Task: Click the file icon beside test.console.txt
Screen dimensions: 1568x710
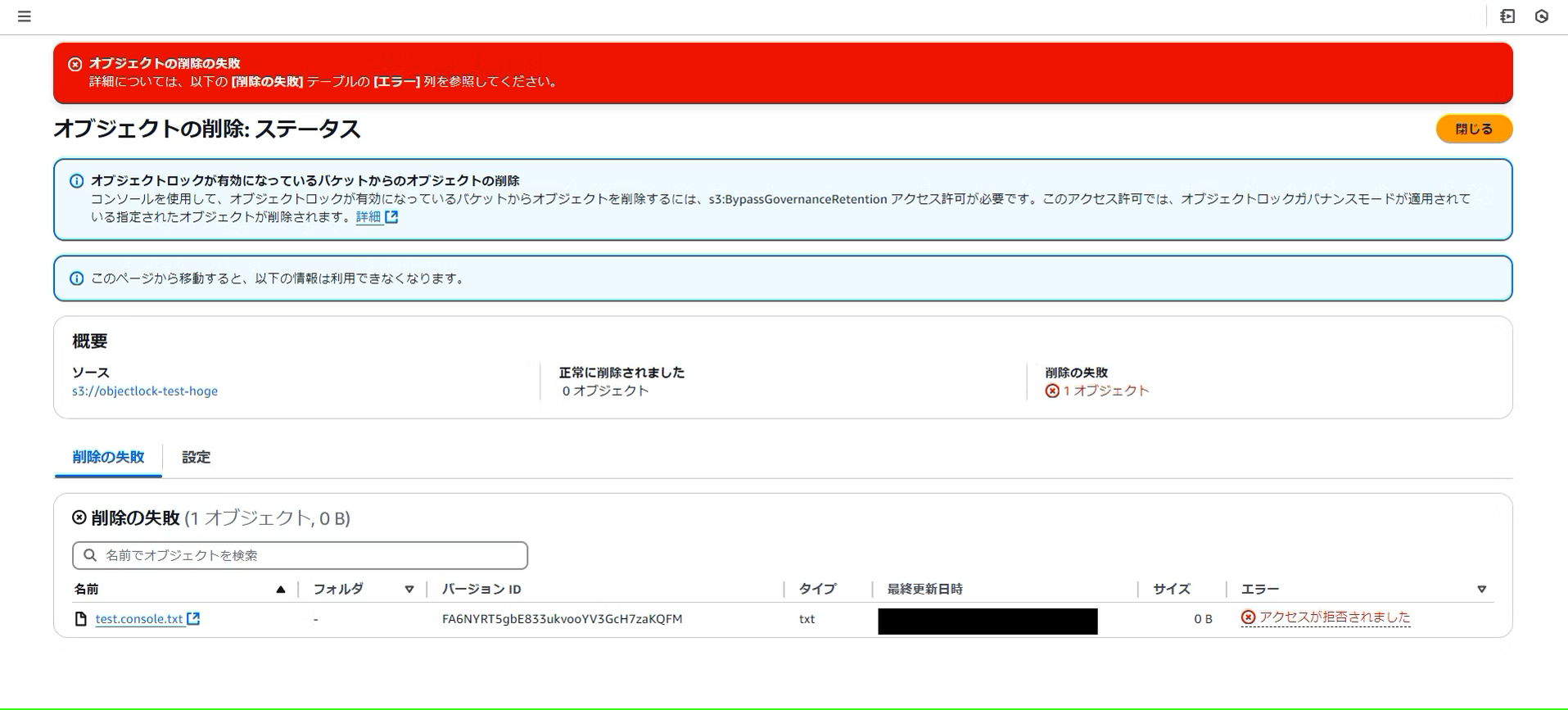Action: click(81, 619)
